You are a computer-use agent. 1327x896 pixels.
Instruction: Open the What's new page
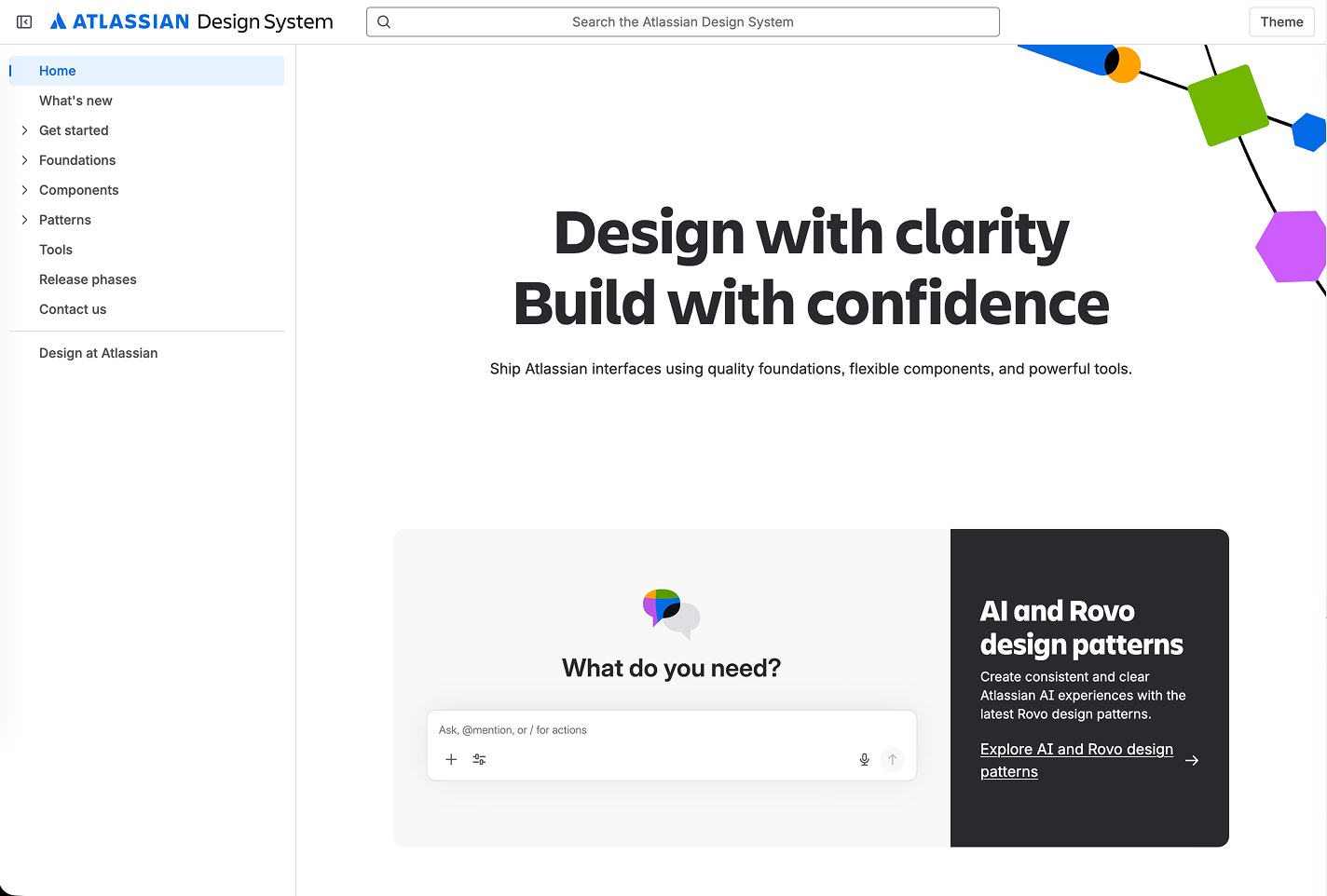[75, 101]
